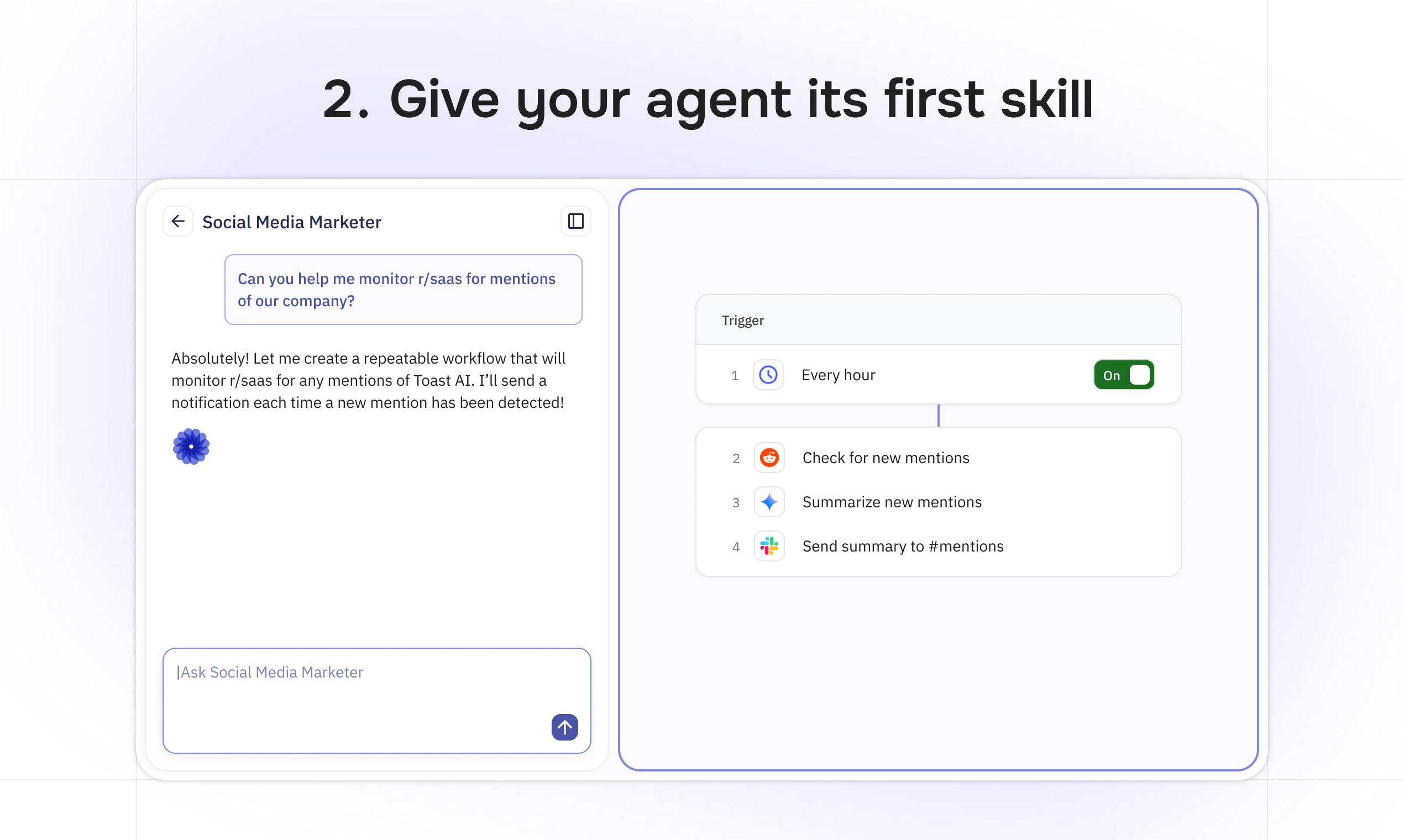
Task: Select the Slack icon in step 4
Action: click(769, 545)
